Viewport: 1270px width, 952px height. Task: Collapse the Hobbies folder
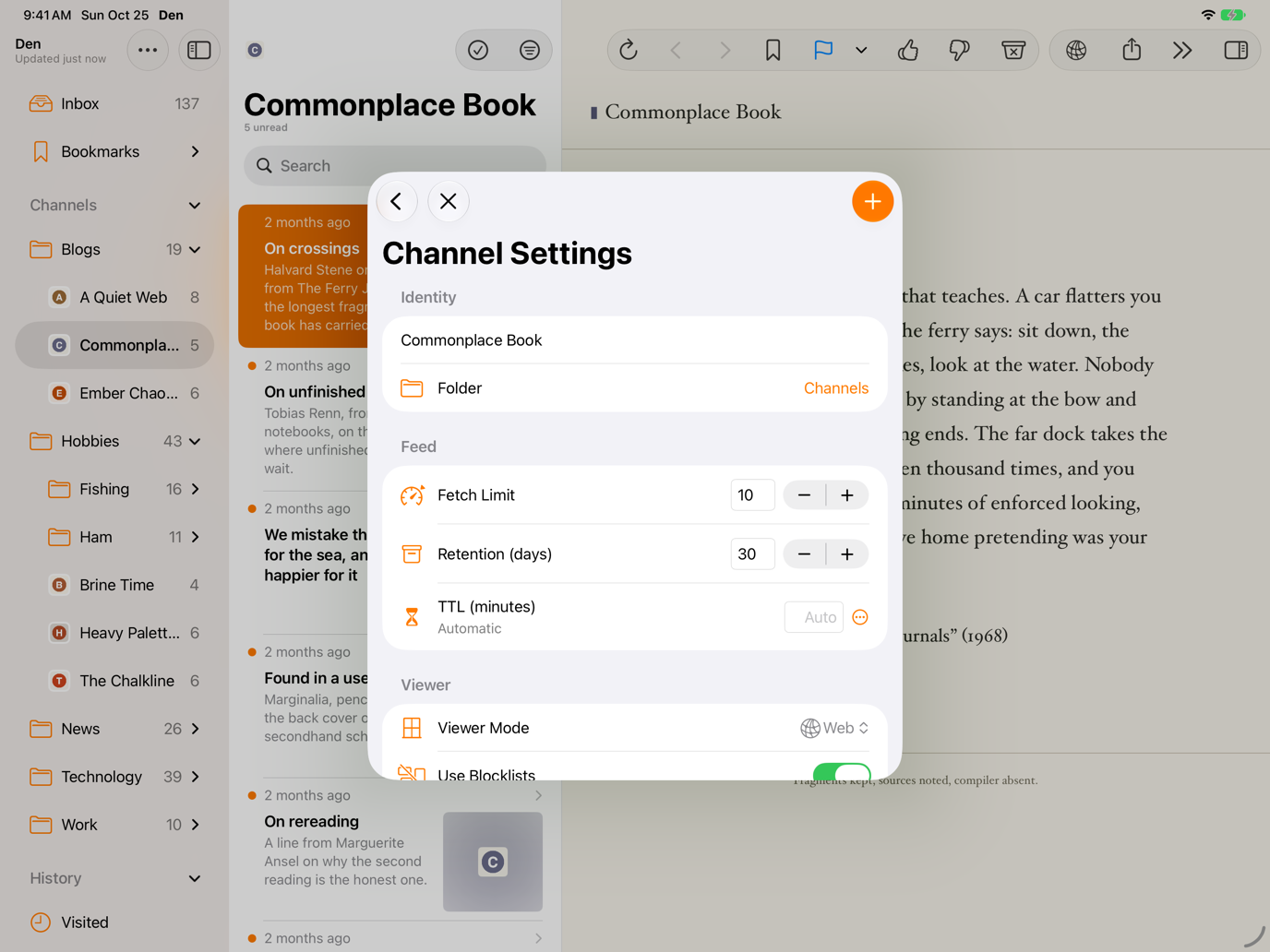(195, 441)
